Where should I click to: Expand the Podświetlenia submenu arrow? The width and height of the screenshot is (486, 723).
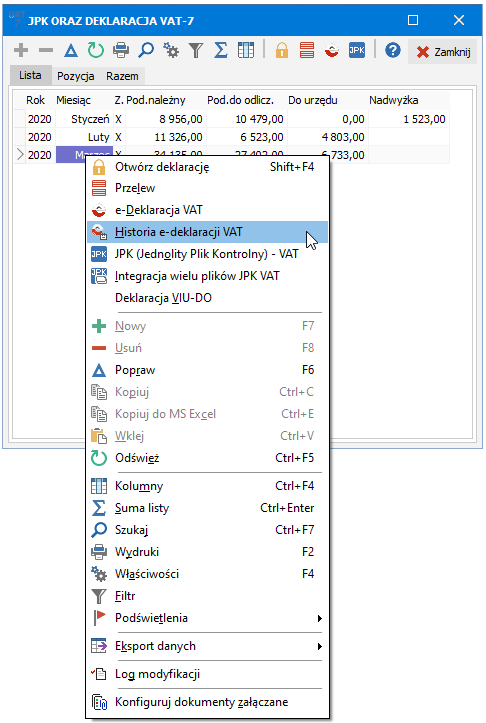[320, 618]
